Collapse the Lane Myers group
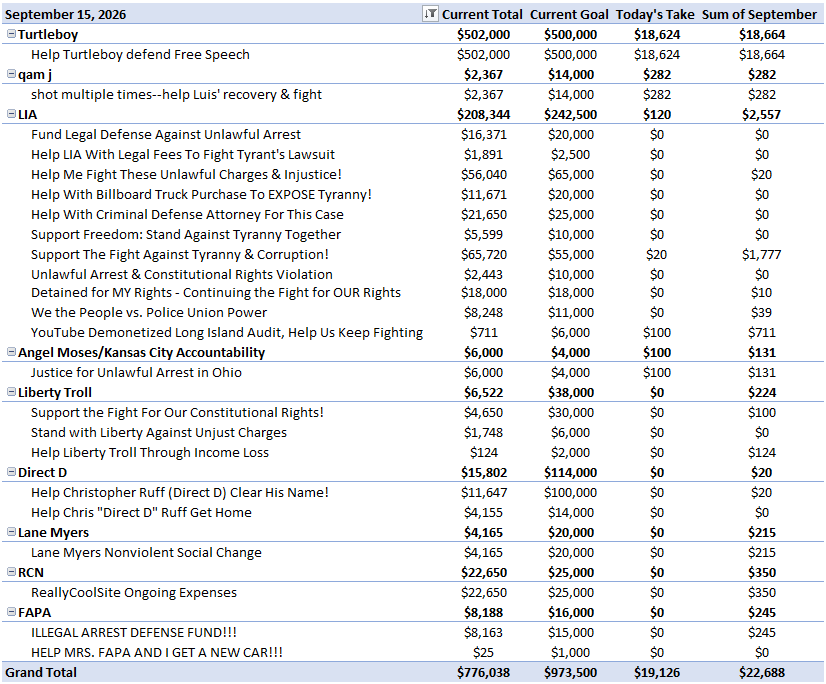Screen dimensions: 826x684 coord(11,532)
